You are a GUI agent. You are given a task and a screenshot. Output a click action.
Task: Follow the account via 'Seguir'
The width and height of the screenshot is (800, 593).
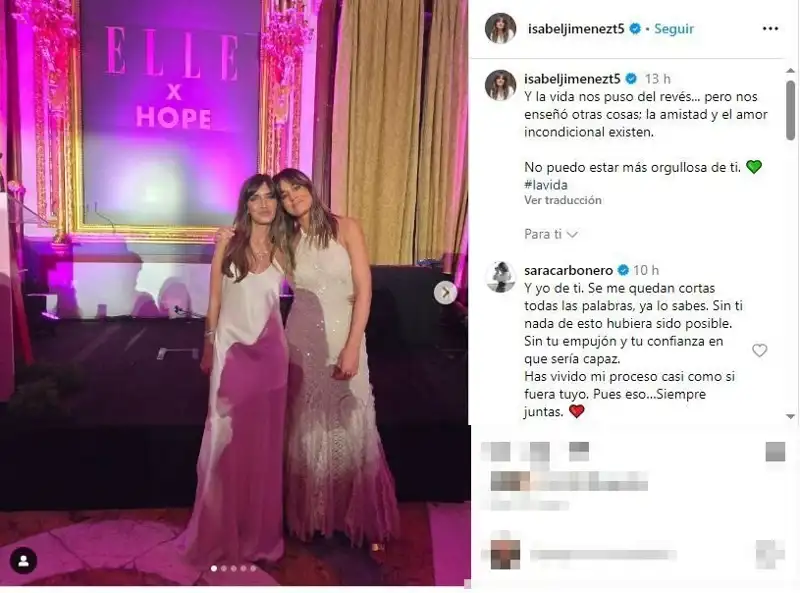point(674,29)
